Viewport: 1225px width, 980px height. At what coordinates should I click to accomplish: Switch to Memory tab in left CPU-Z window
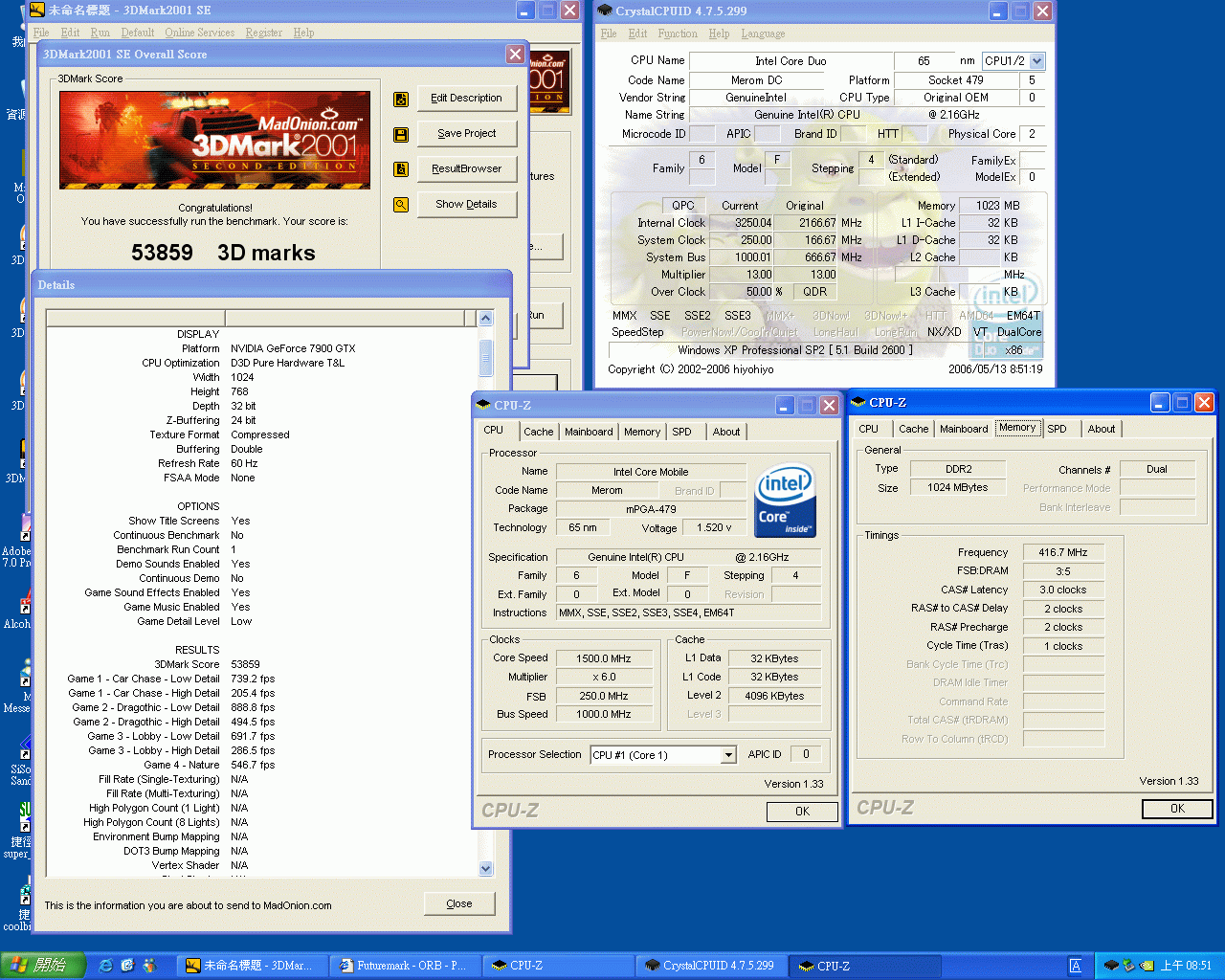642,432
